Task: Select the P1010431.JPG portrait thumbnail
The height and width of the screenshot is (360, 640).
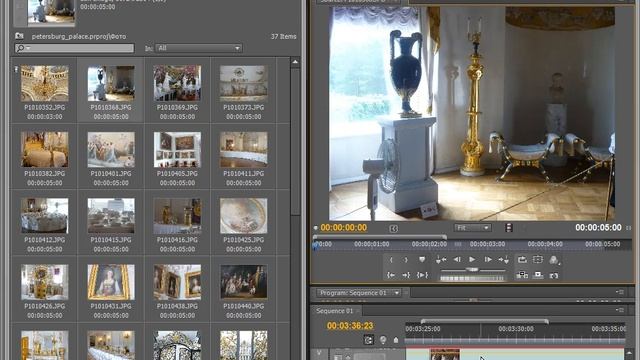Action: pos(111,282)
